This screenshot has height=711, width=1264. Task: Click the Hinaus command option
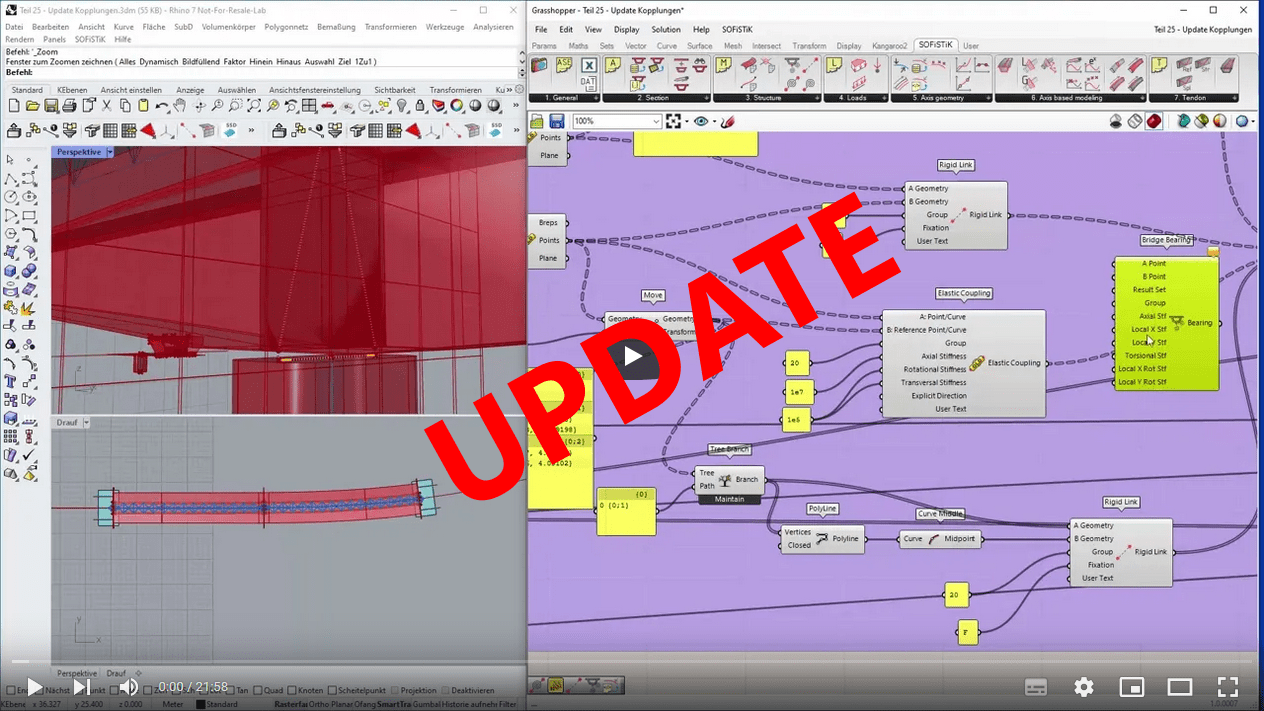tap(288, 62)
